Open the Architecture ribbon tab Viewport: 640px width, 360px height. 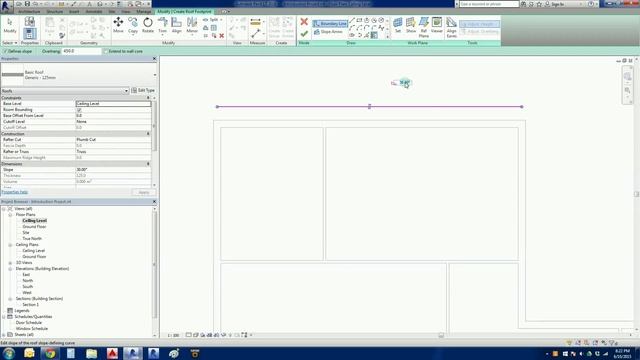pyautogui.click(x=29, y=11)
